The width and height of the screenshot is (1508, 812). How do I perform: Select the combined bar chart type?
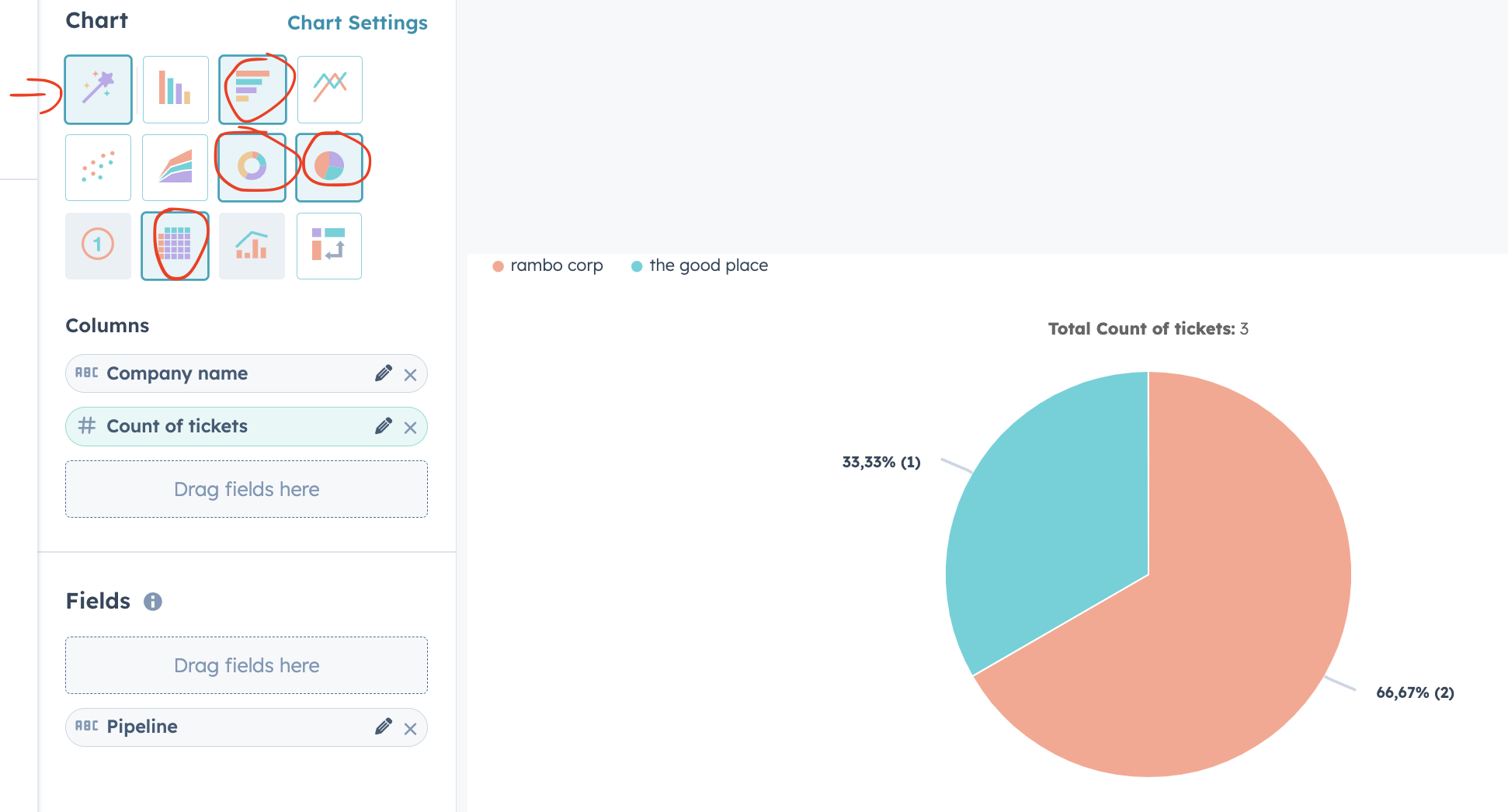tap(252, 245)
